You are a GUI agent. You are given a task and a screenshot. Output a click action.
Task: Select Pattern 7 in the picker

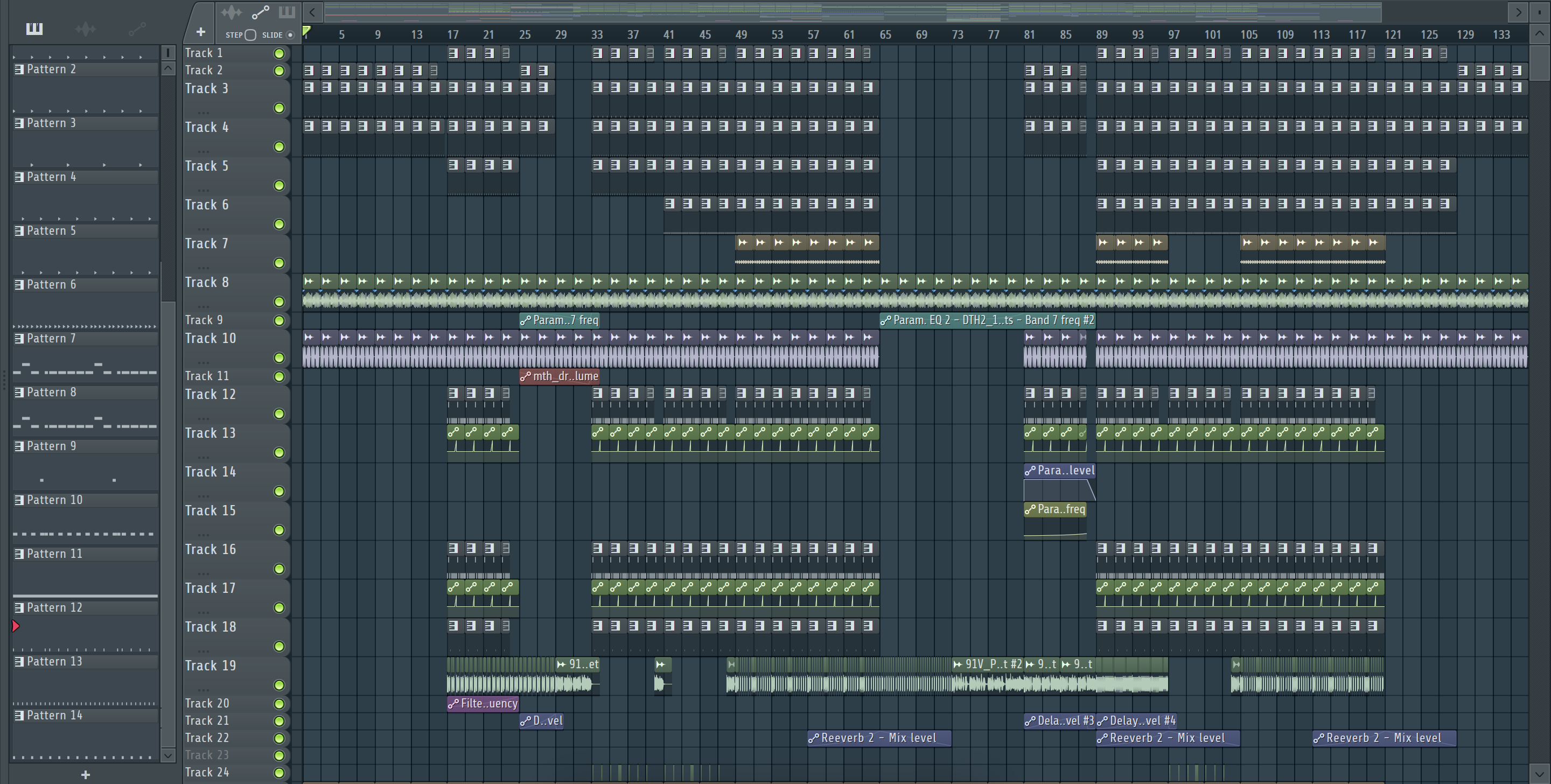[x=85, y=338]
